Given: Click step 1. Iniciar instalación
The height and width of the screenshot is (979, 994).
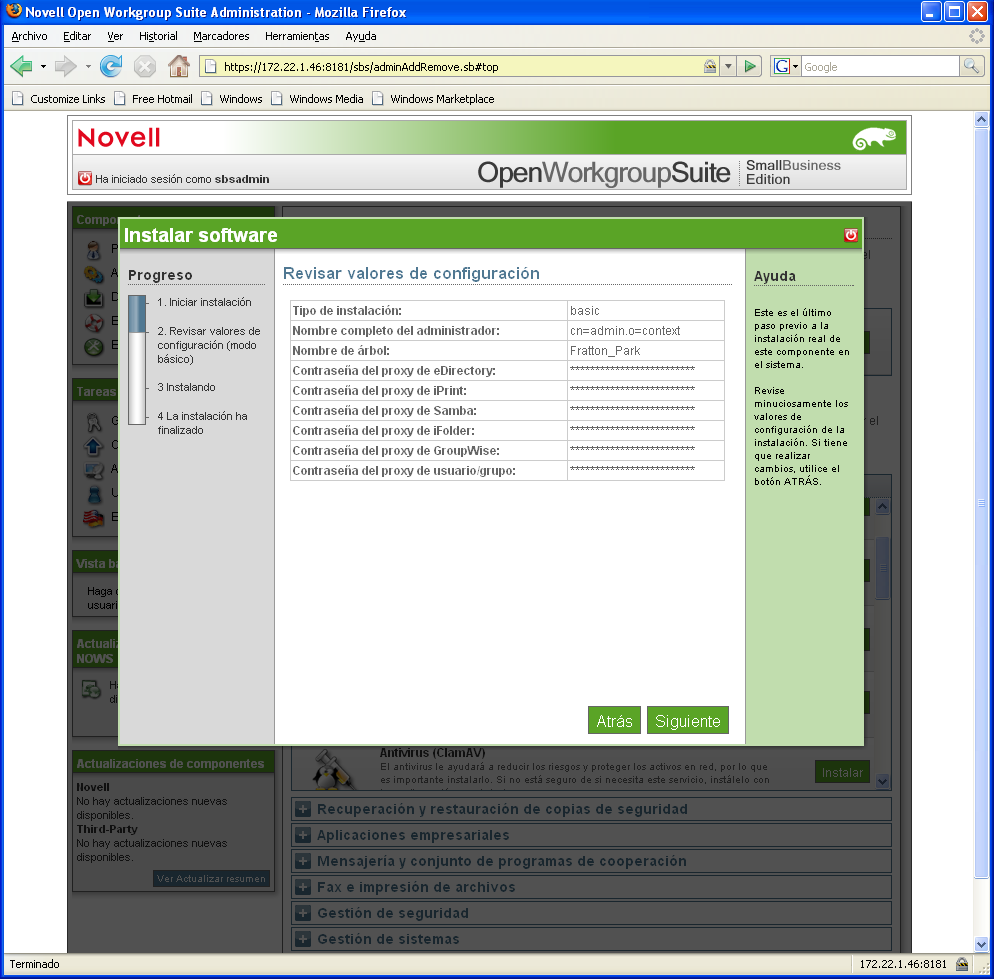Looking at the screenshot, I should [204, 302].
